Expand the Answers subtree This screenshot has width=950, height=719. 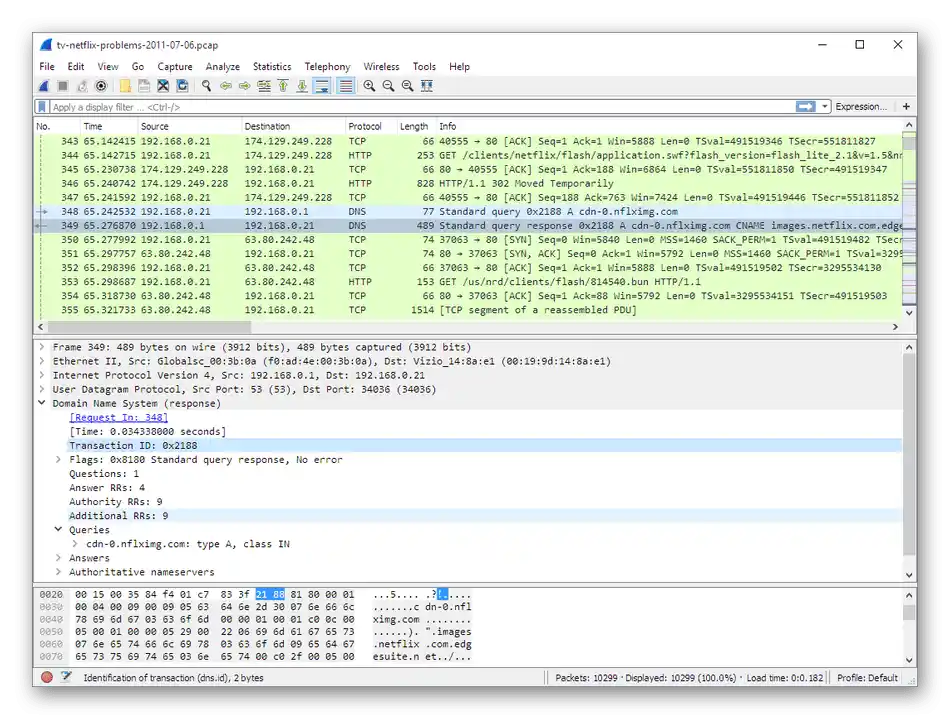pyautogui.click(x=58, y=558)
